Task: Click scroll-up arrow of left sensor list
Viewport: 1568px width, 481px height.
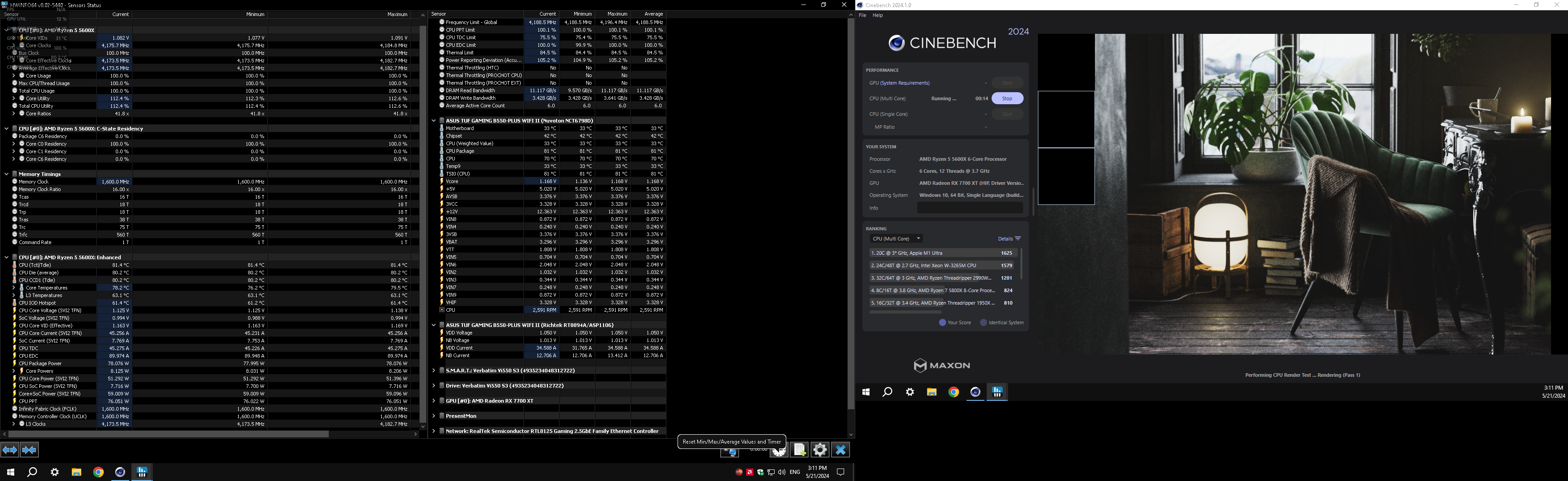Action: coord(423,15)
